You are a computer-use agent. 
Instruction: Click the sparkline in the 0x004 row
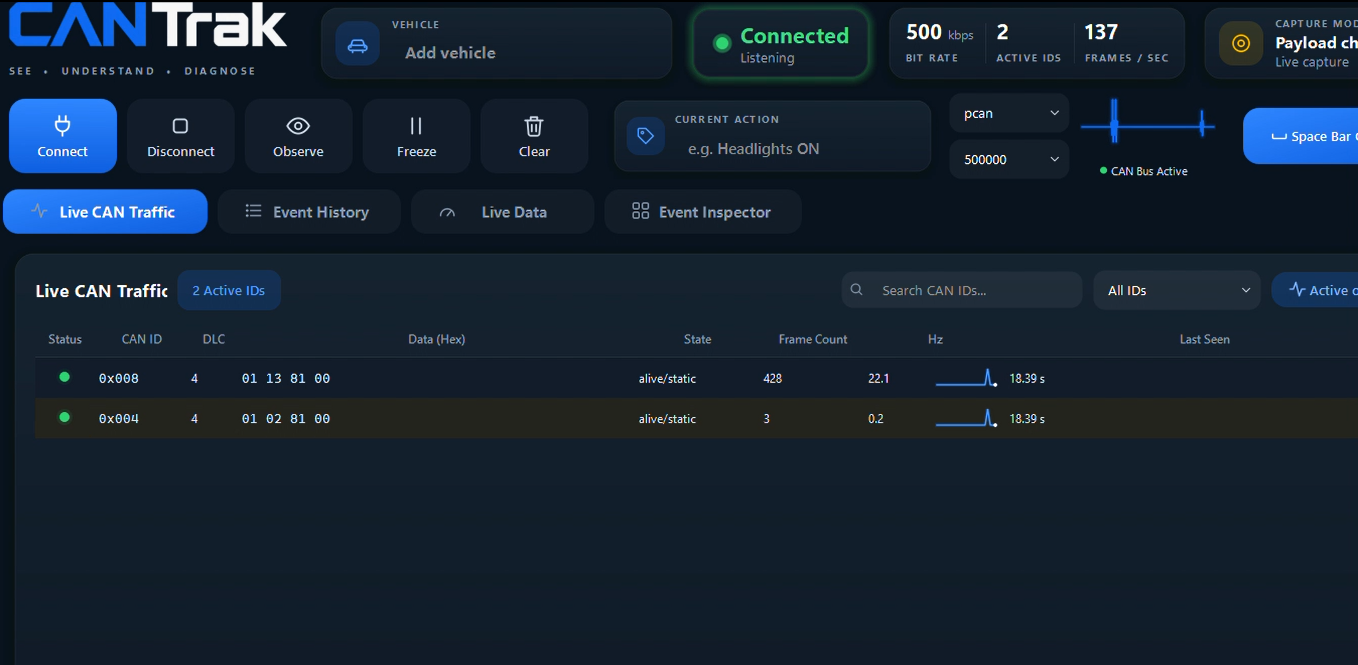(967, 418)
